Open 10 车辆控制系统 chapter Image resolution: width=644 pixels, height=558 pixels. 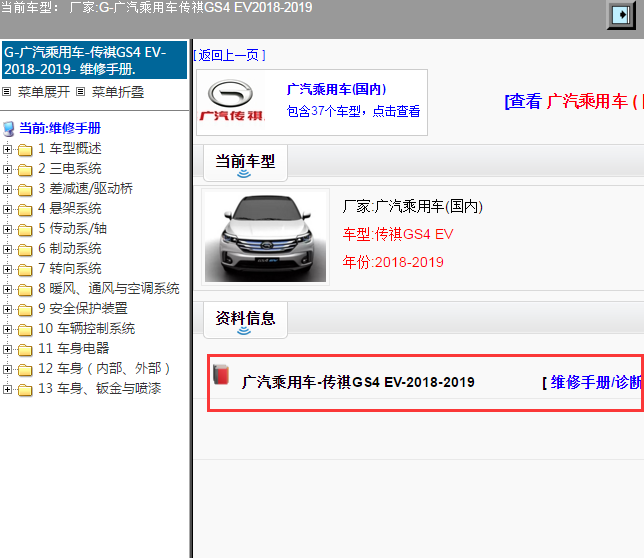pos(87,328)
